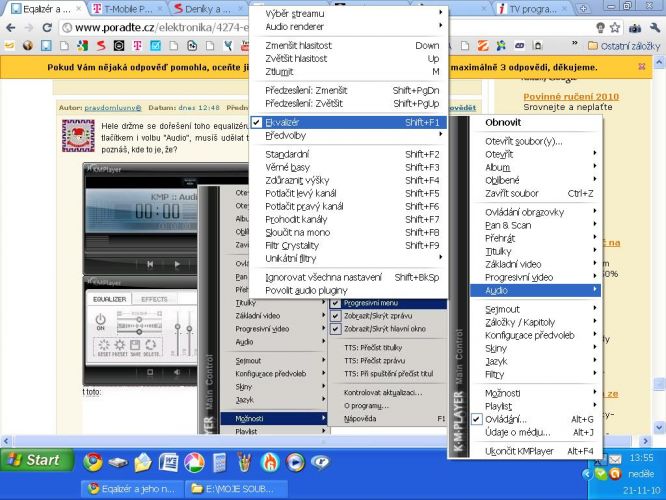Click the camera extension icon in Chrome toolbar

point(635,28)
